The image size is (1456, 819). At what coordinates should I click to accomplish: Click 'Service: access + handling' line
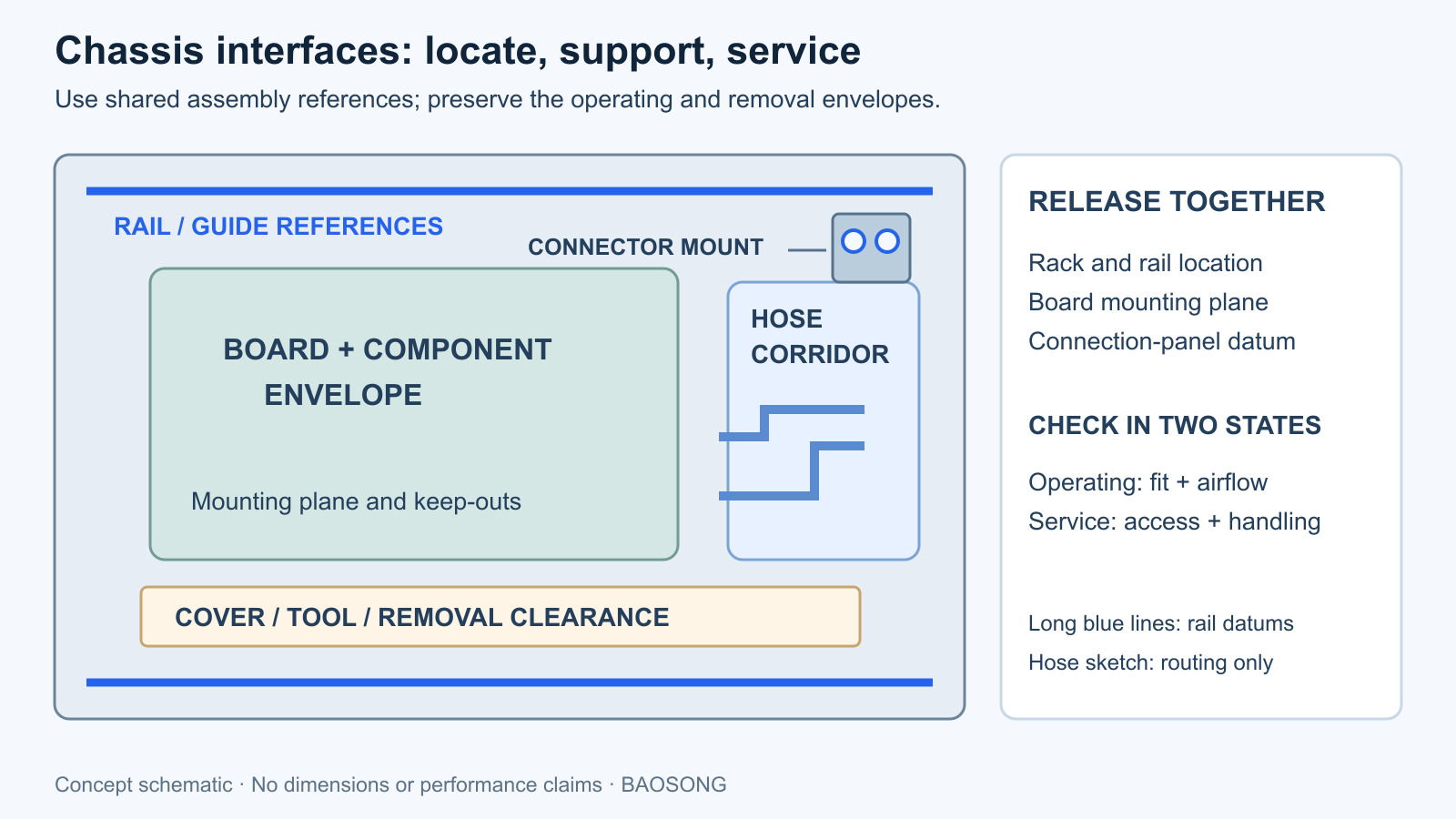coord(1174,521)
